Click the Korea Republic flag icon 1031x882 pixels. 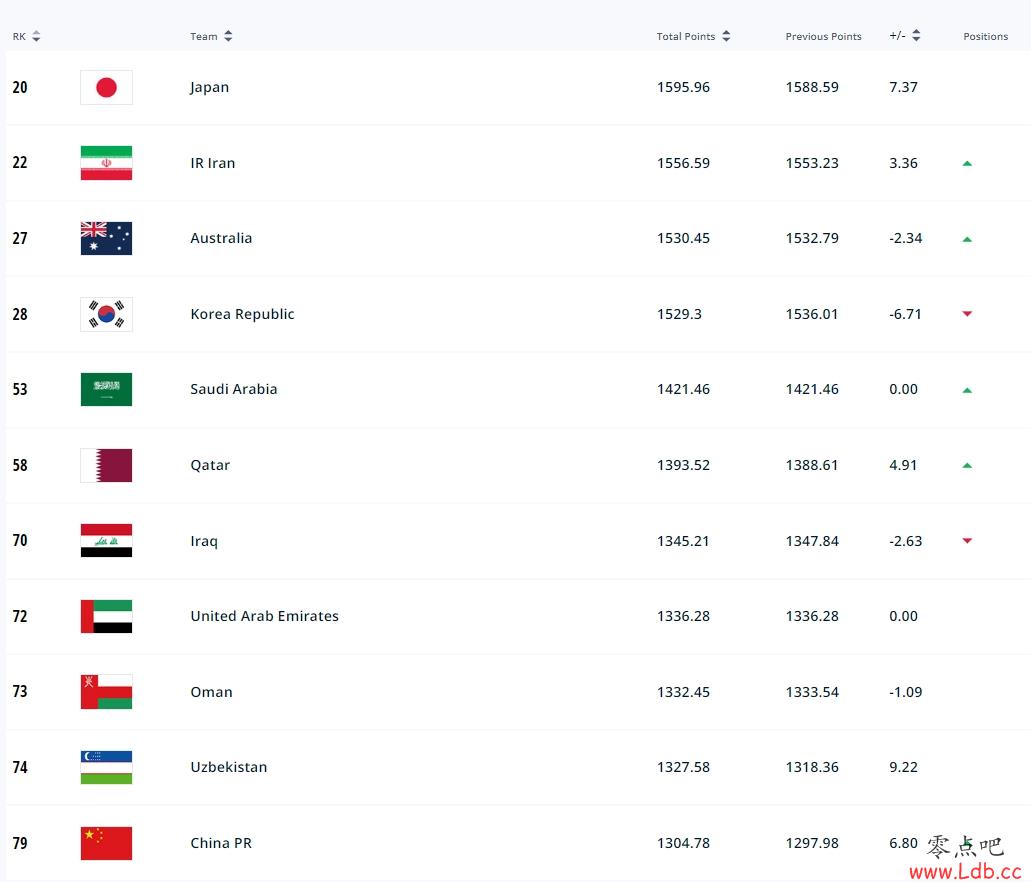(107, 314)
